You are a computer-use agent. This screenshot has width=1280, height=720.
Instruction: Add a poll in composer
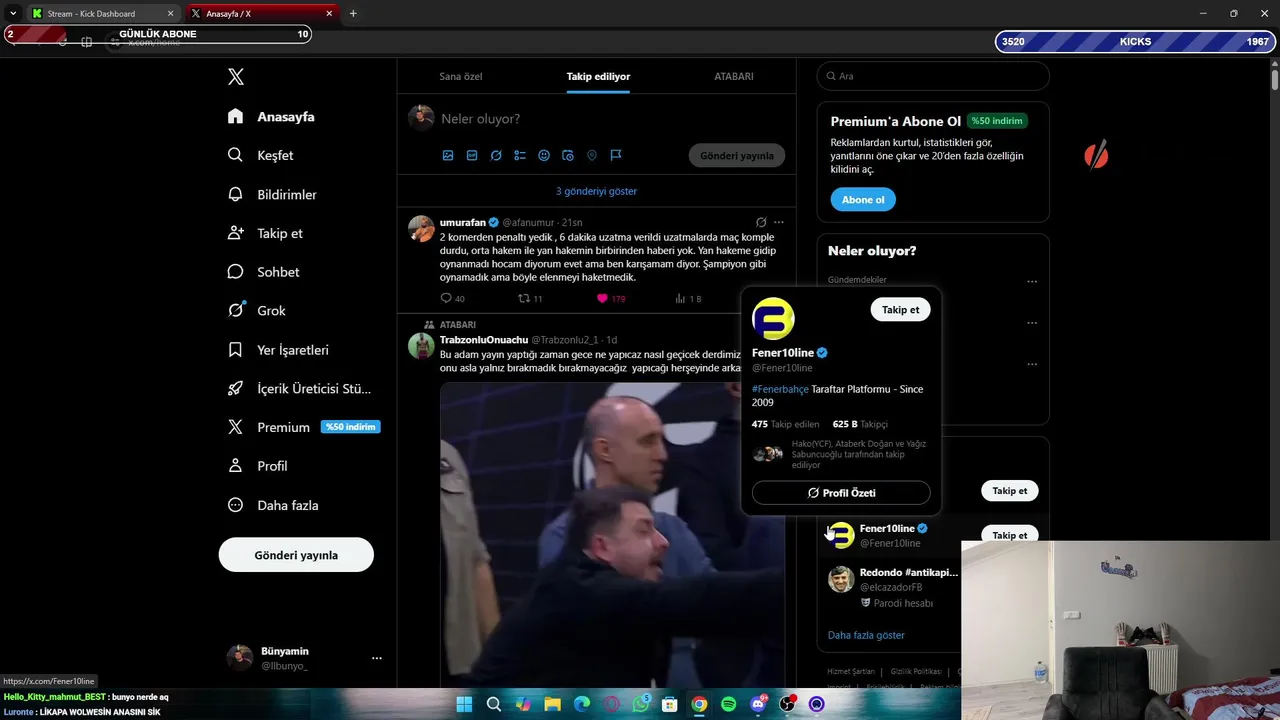520,156
